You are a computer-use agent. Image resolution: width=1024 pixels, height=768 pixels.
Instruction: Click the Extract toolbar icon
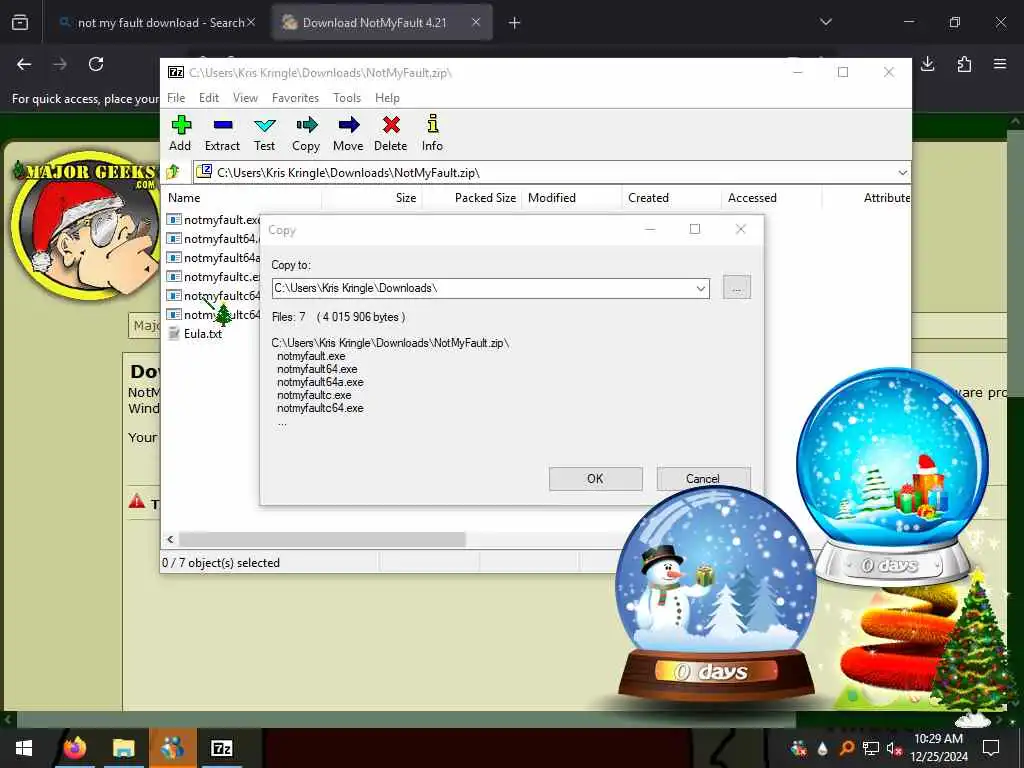(222, 133)
